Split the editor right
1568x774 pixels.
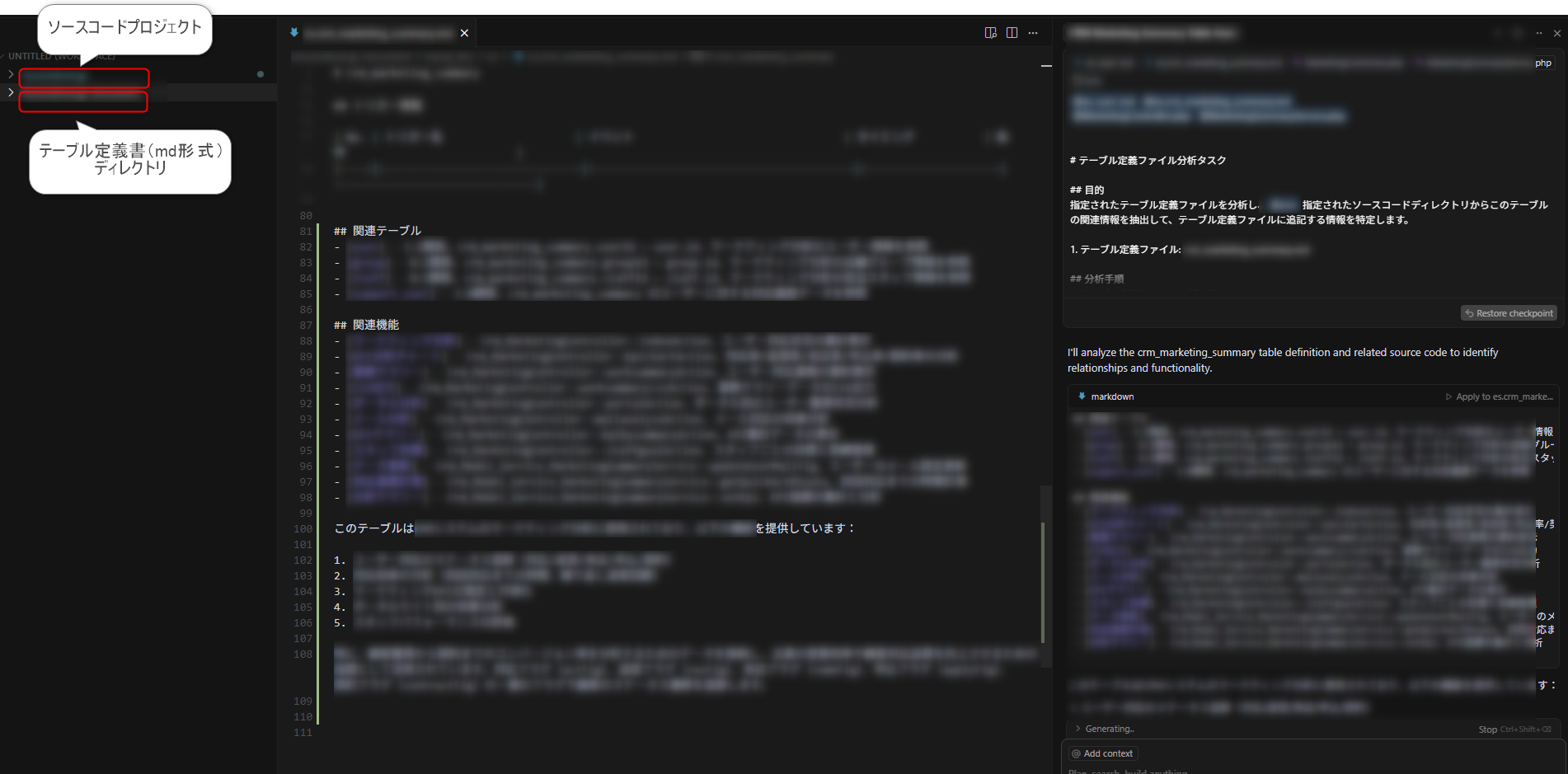tap(1012, 33)
